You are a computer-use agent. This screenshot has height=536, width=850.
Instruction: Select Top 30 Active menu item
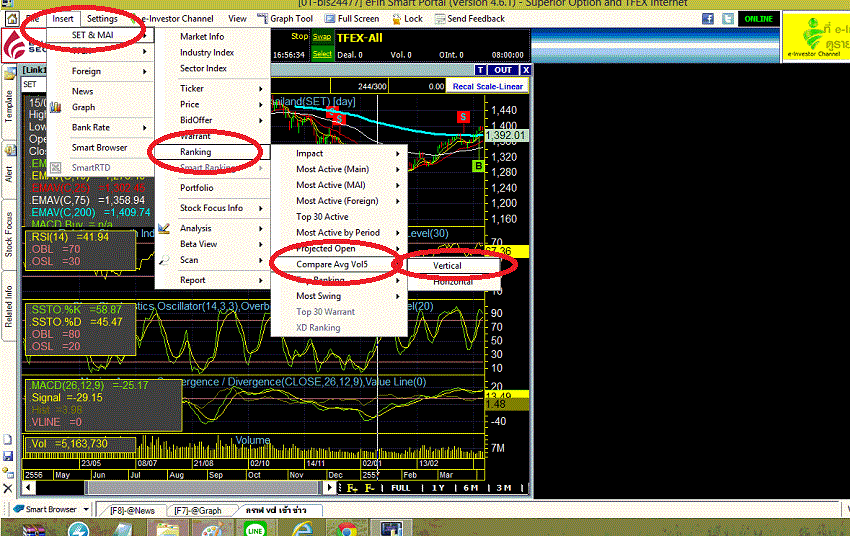click(339, 217)
